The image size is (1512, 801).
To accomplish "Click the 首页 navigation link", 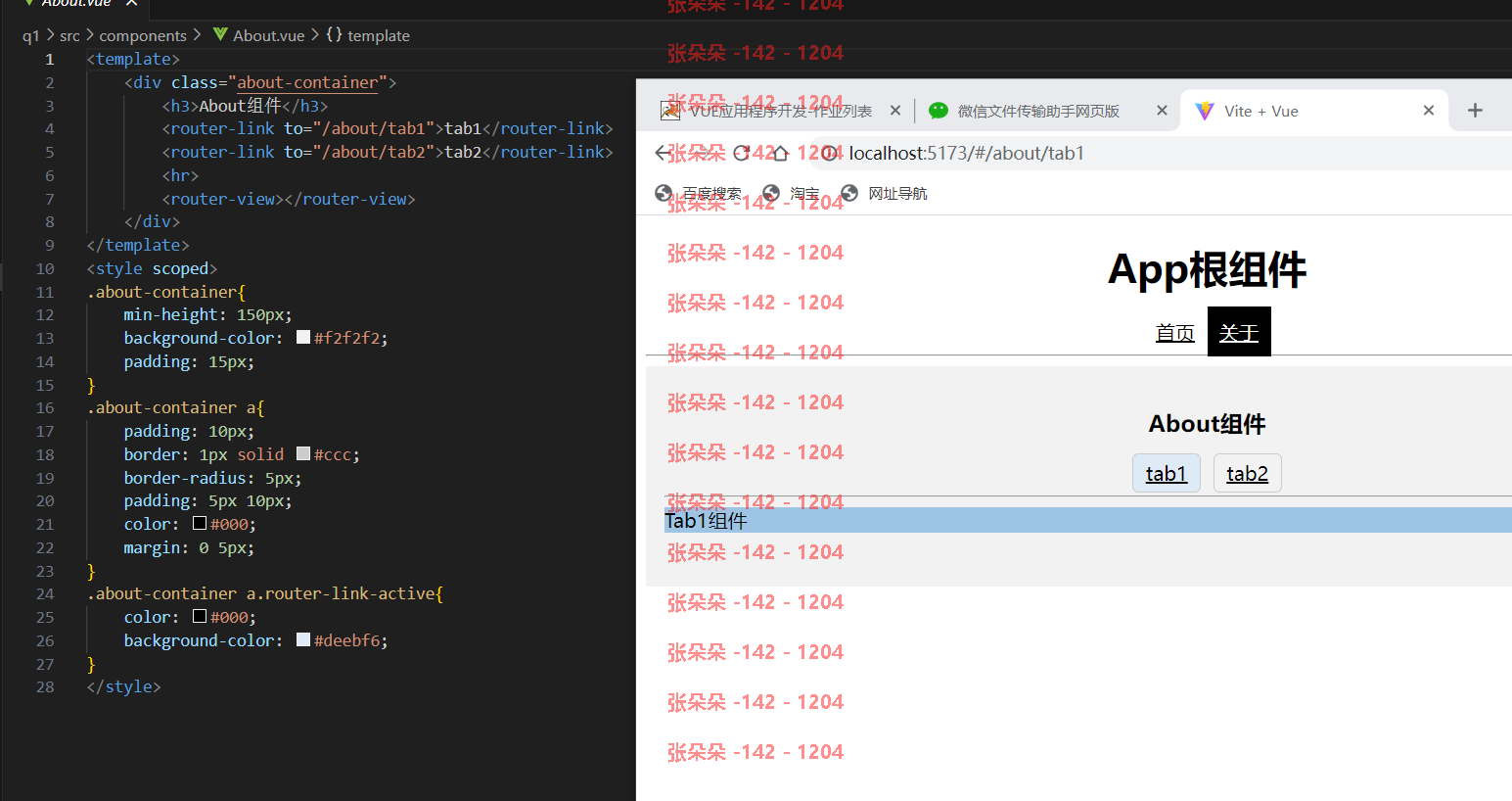I will [1174, 332].
